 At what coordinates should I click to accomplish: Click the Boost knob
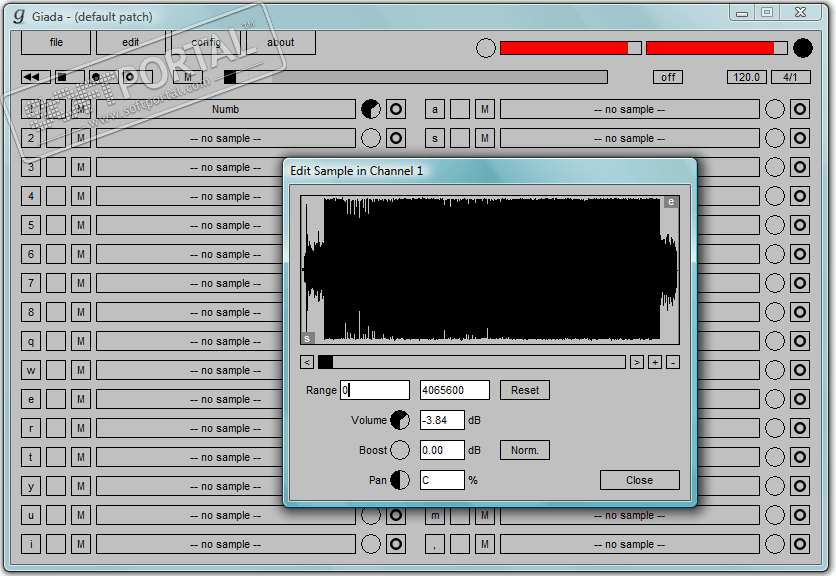(400, 450)
